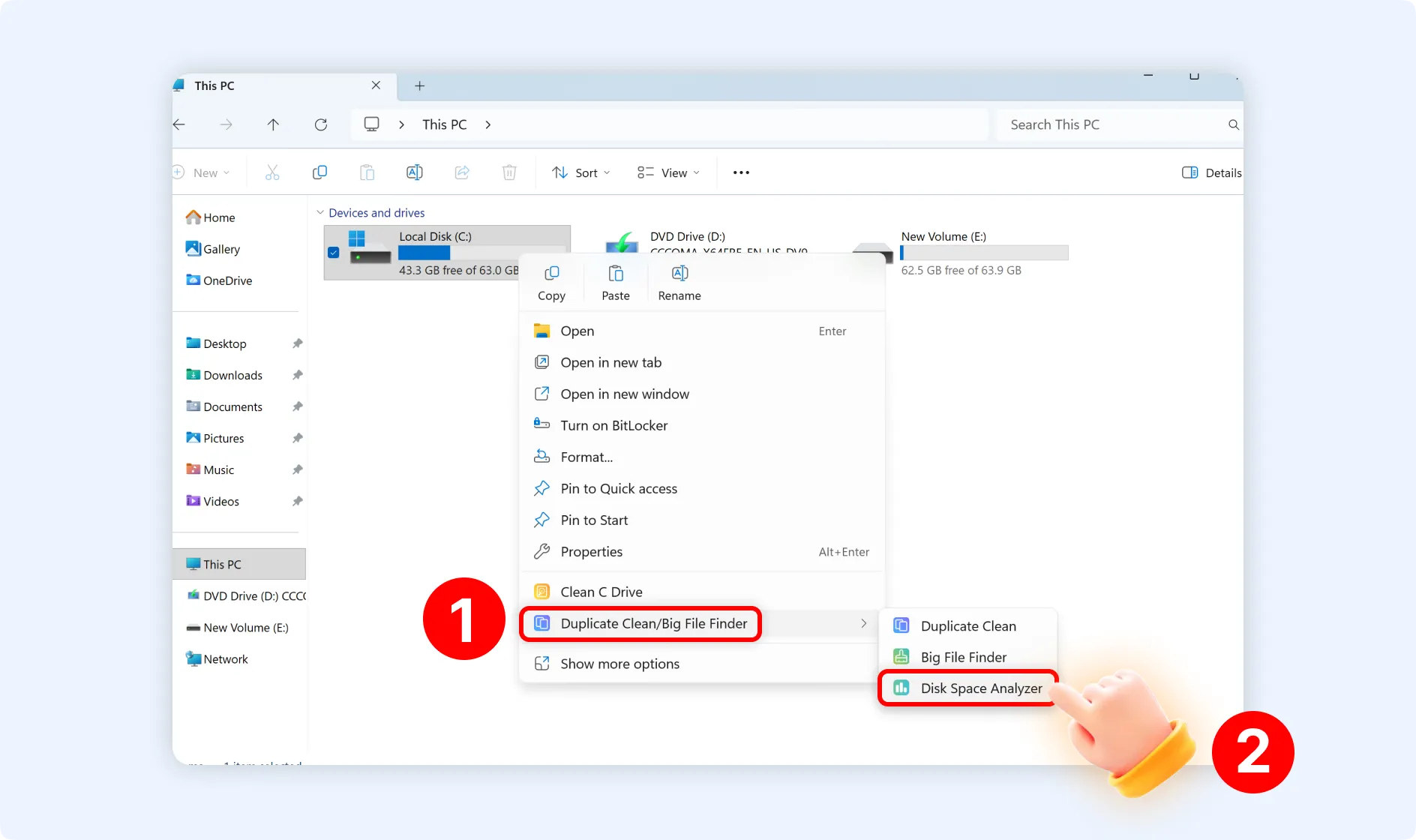Viewport: 1416px width, 840px height.
Task: Click Duplicate Clean in the submenu
Action: [968, 625]
